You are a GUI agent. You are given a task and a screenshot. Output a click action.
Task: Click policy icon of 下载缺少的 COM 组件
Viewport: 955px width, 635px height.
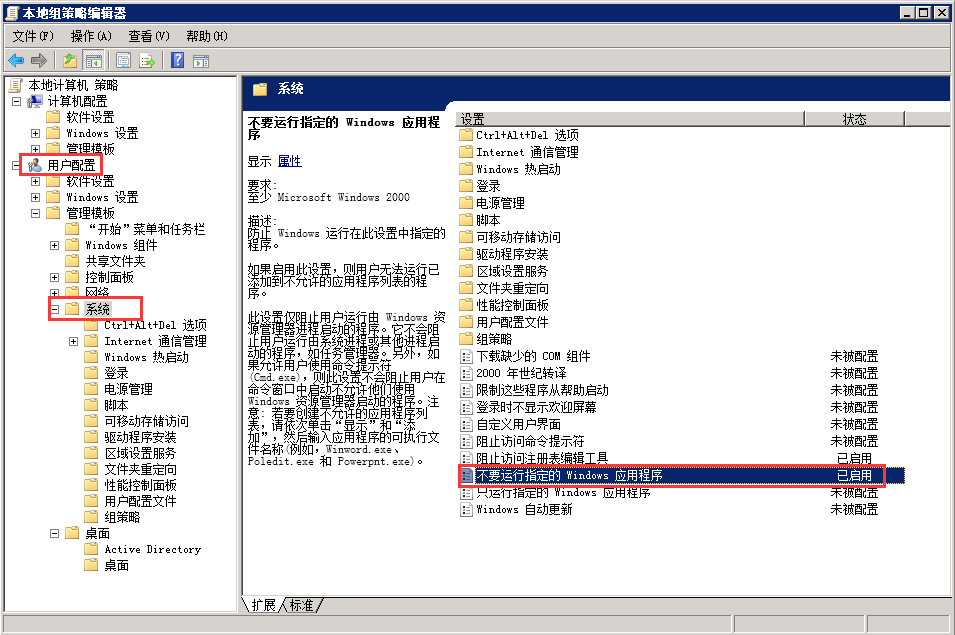[x=467, y=356]
